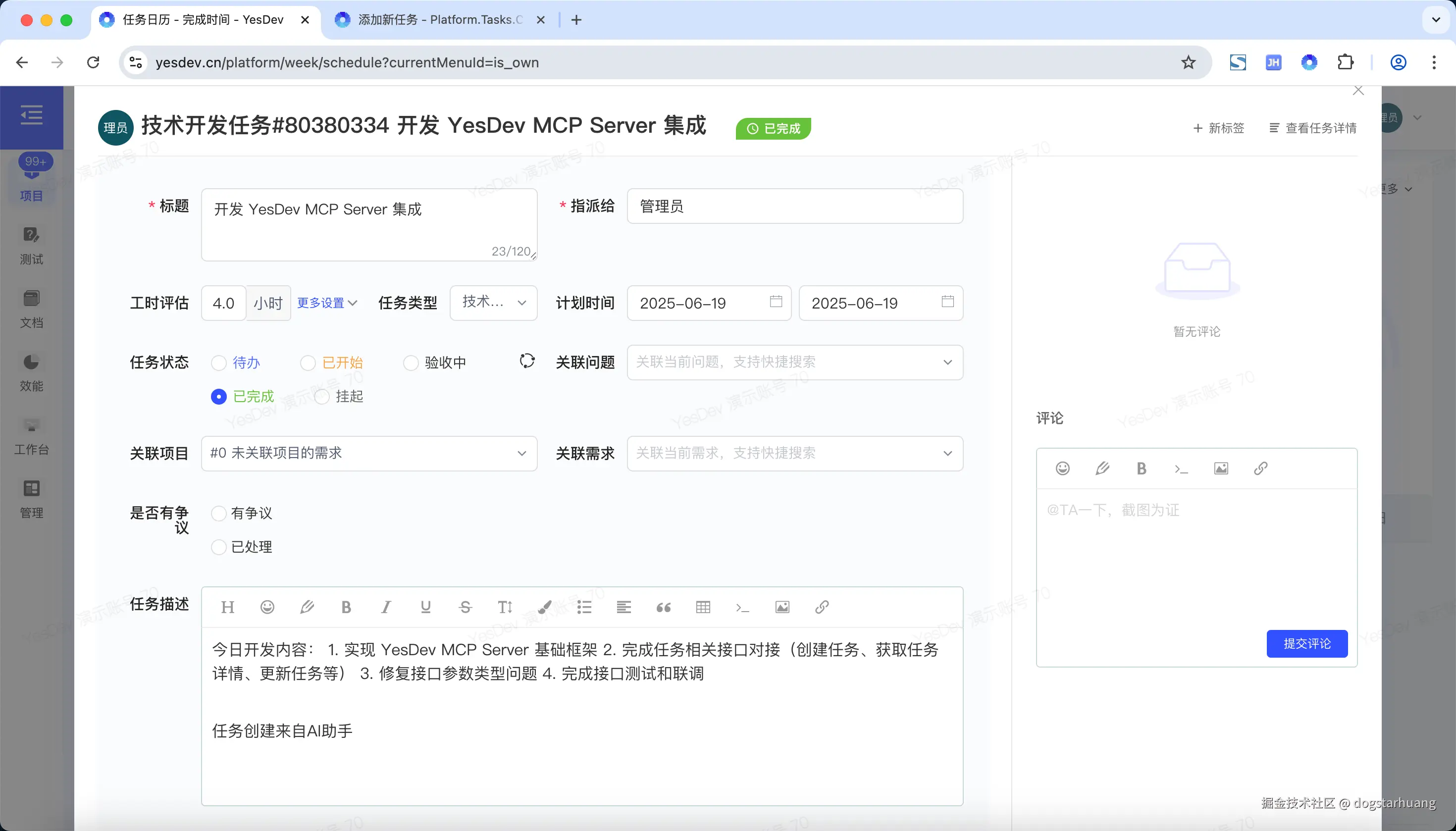Click 查看任务详情 link
Viewport: 1456px width, 831px height.
[1313, 128]
